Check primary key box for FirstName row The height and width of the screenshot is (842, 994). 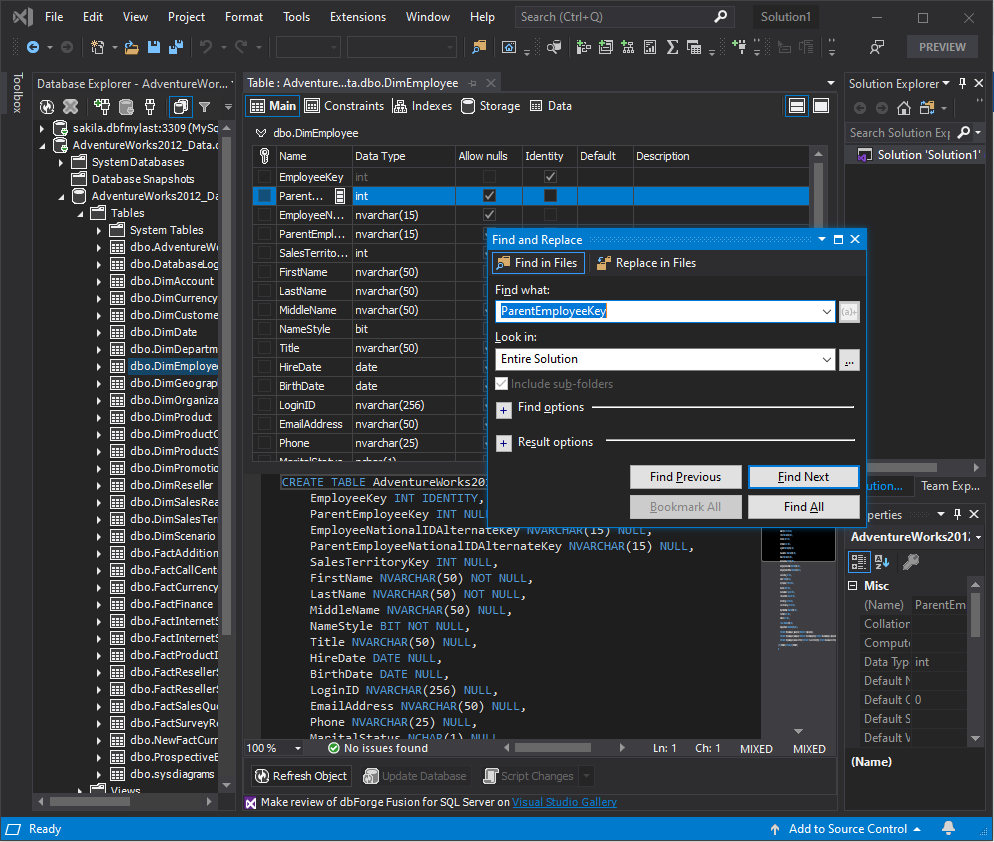pyautogui.click(x=264, y=272)
